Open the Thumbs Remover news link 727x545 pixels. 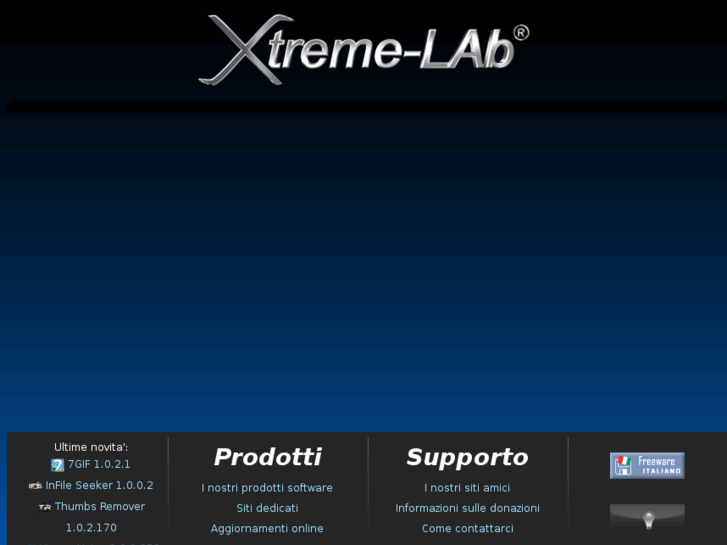(x=100, y=507)
